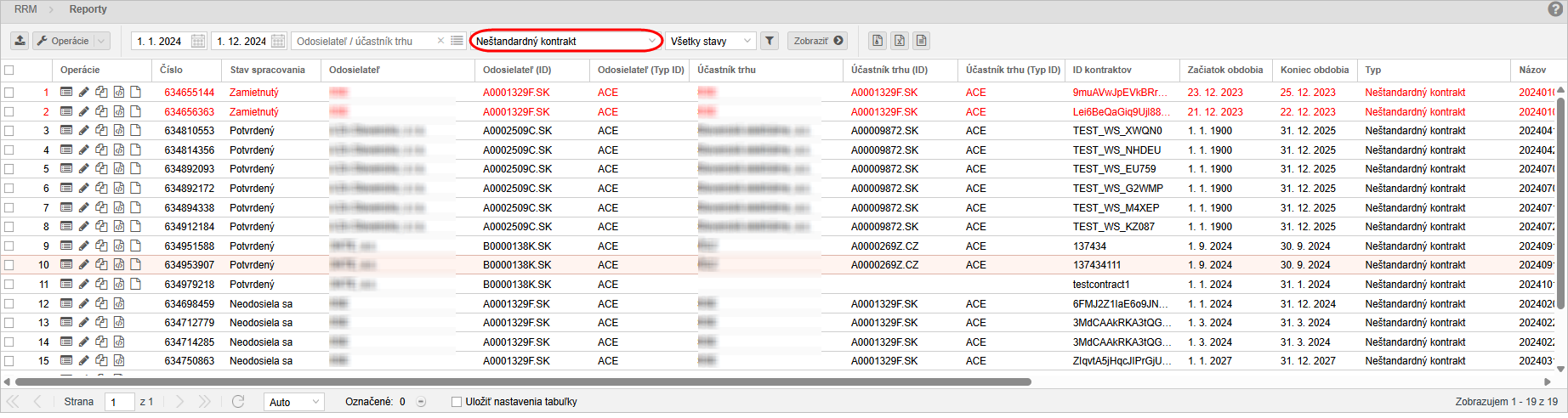Enable 'Uložiť nastavenia tabuľky' checkbox
Viewport: 1568px width, 418px height.
[x=457, y=402]
